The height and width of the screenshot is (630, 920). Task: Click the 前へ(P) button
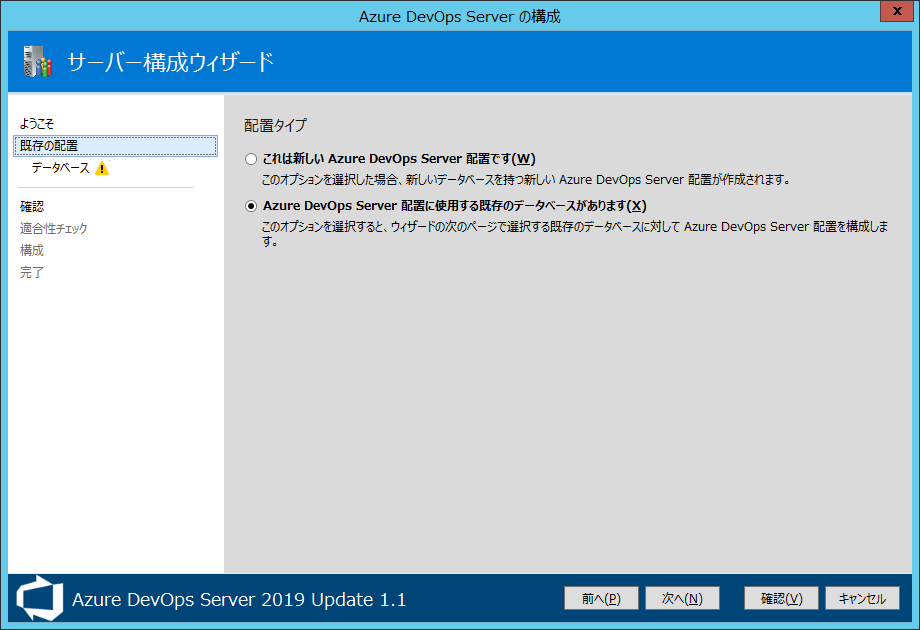[601, 598]
